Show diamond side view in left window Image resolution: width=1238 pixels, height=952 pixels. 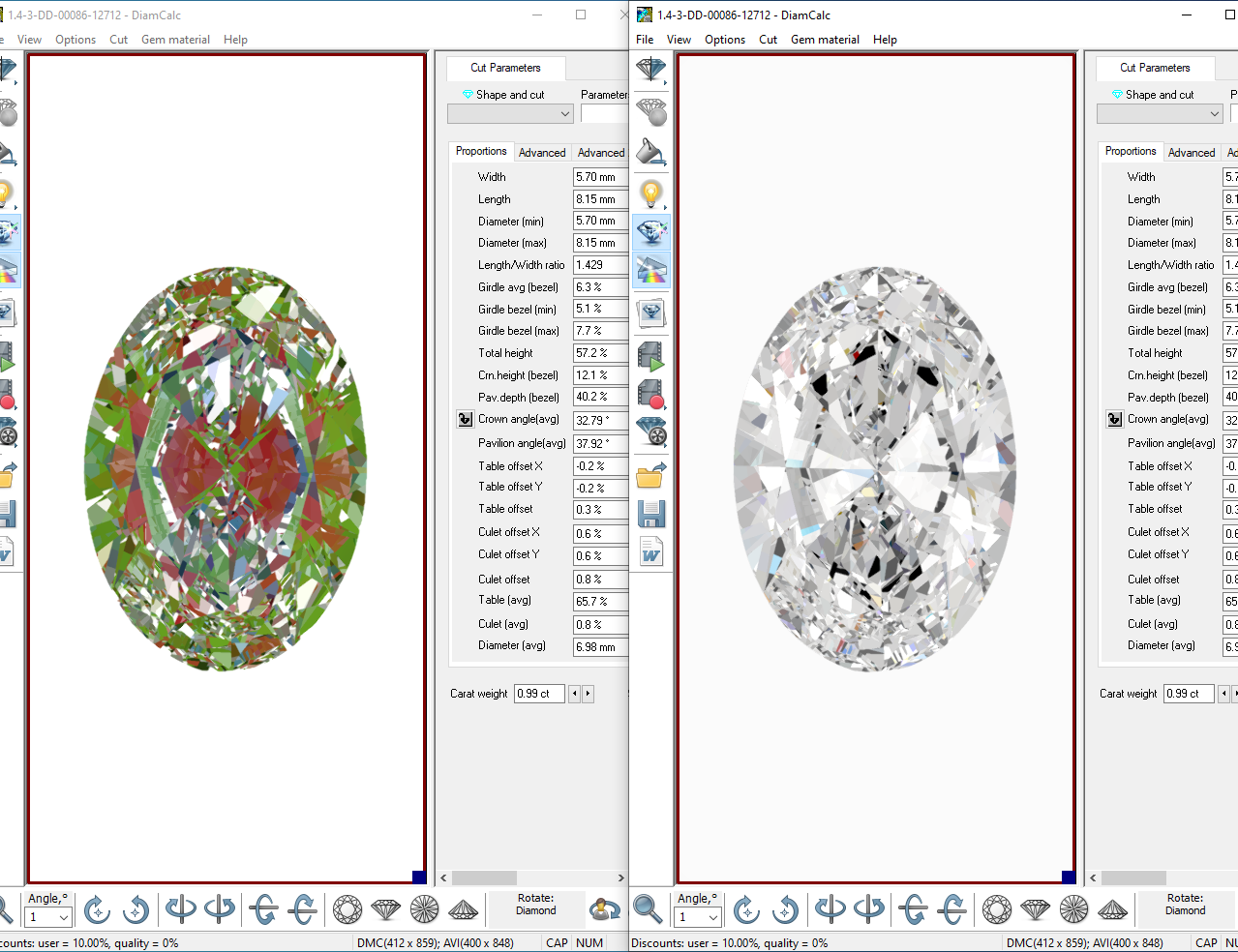[386, 909]
